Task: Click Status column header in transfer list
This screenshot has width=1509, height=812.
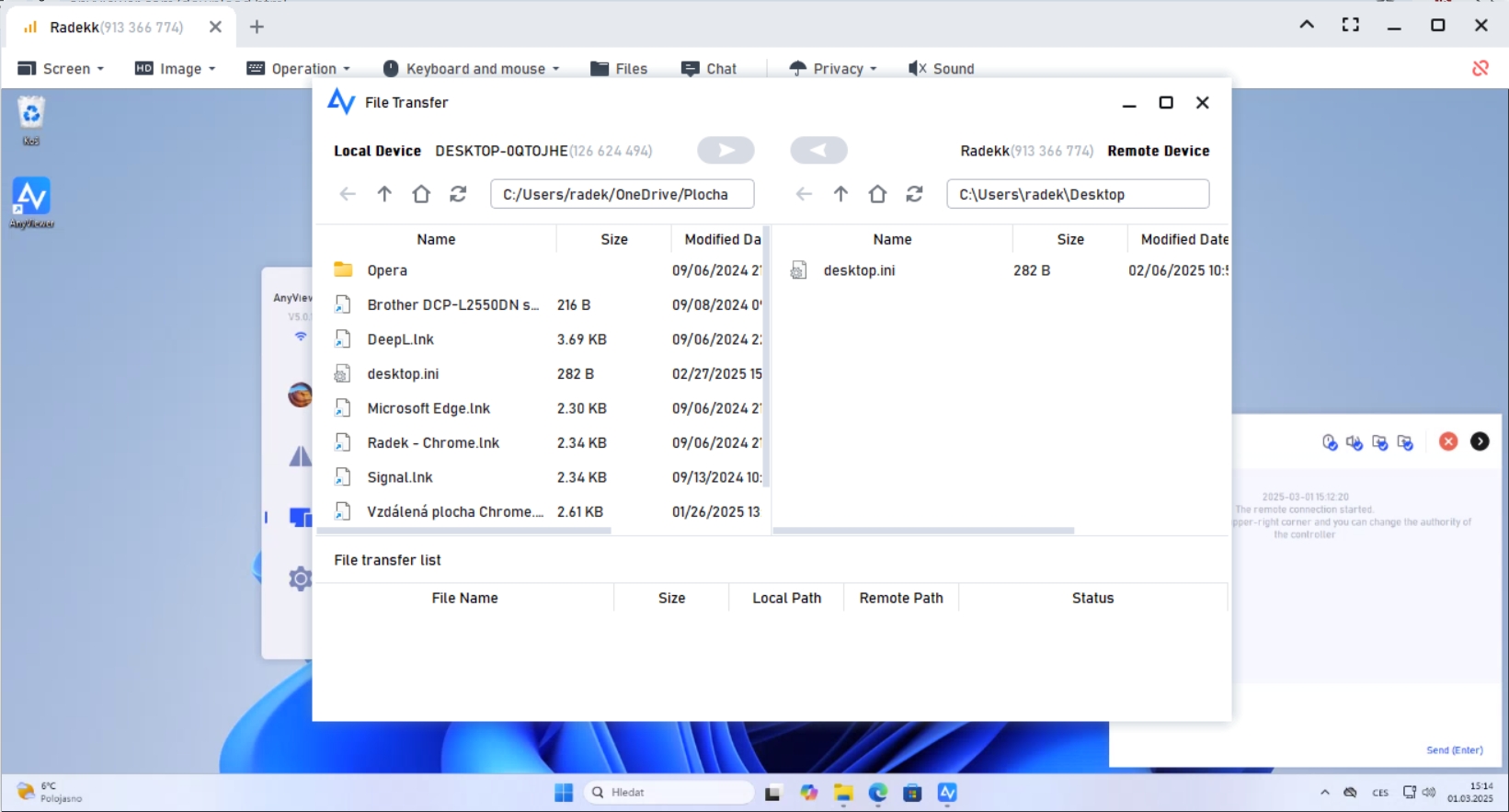Action: point(1092,598)
